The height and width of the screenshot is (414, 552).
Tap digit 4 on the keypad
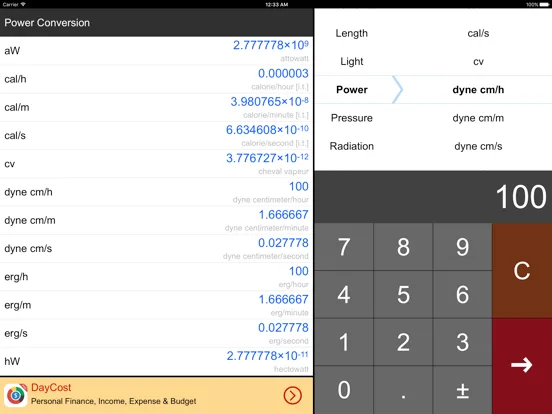coord(344,294)
